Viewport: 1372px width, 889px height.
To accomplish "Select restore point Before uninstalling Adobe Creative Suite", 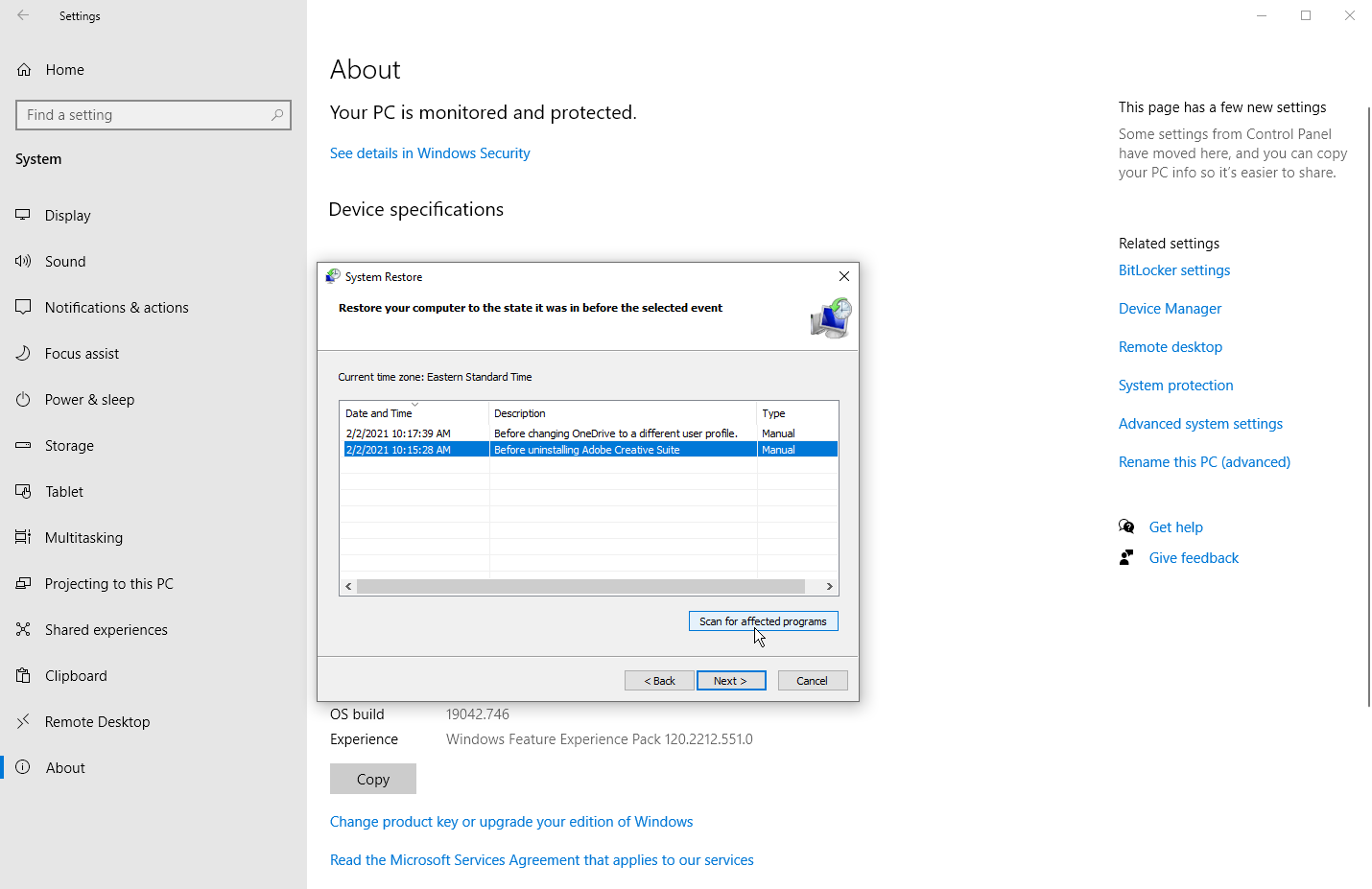I will (x=590, y=450).
